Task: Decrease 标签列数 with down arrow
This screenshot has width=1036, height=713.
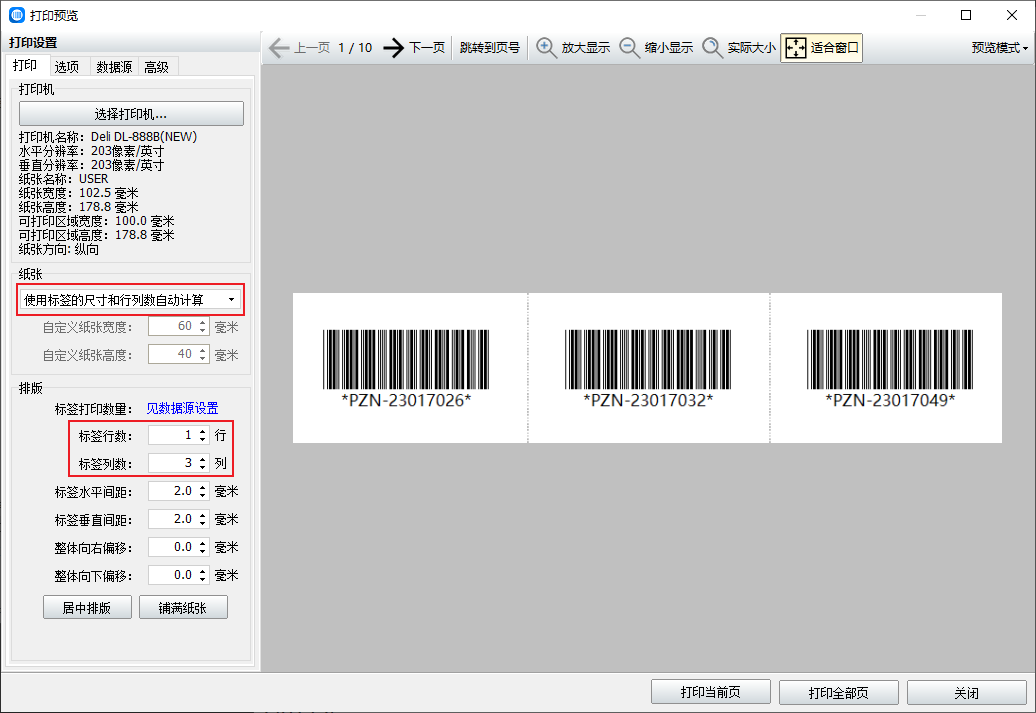Action: 202,467
